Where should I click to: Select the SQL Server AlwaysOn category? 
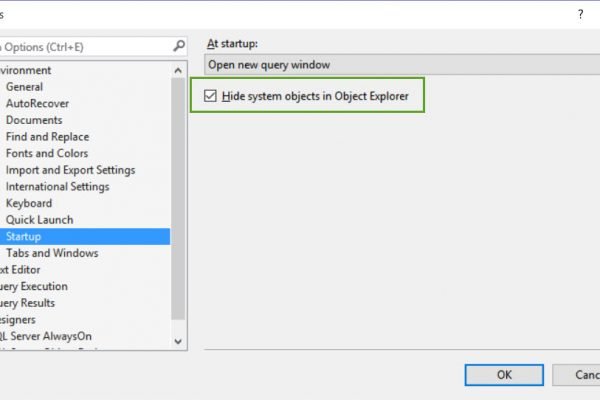click(x=46, y=336)
